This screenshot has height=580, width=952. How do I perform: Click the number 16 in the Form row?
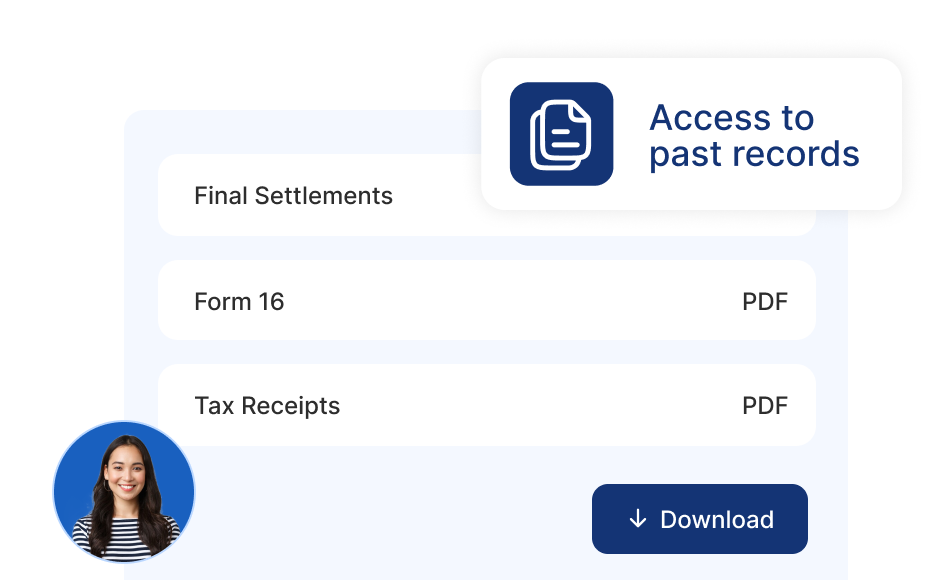271,301
